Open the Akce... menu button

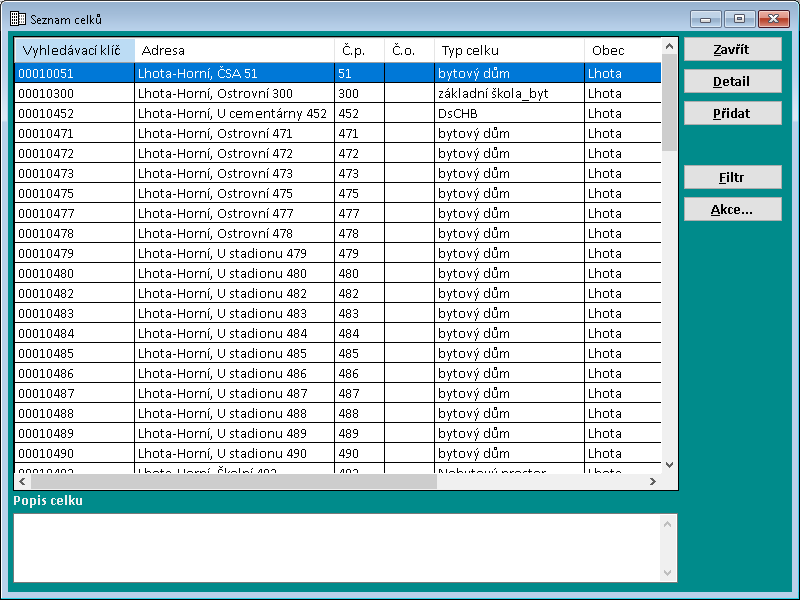[732, 210]
